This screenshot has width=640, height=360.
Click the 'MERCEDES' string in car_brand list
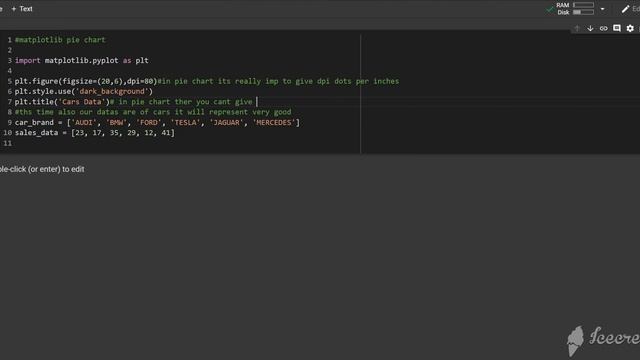(274, 122)
